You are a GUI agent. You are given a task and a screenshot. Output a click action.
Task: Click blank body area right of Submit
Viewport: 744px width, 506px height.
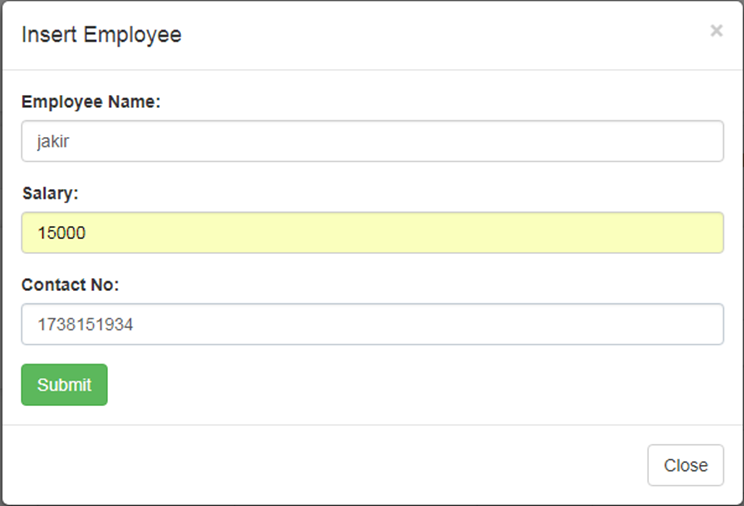[x=400, y=385]
